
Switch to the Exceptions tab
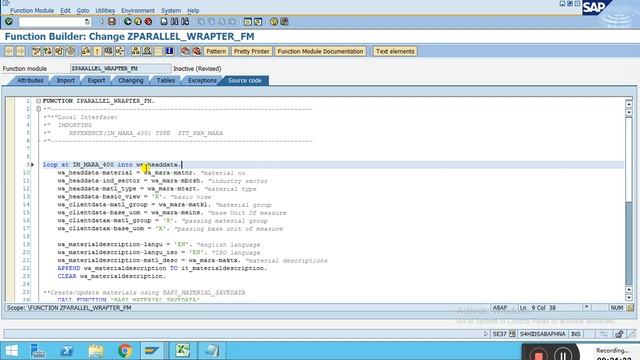[x=202, y=80]
